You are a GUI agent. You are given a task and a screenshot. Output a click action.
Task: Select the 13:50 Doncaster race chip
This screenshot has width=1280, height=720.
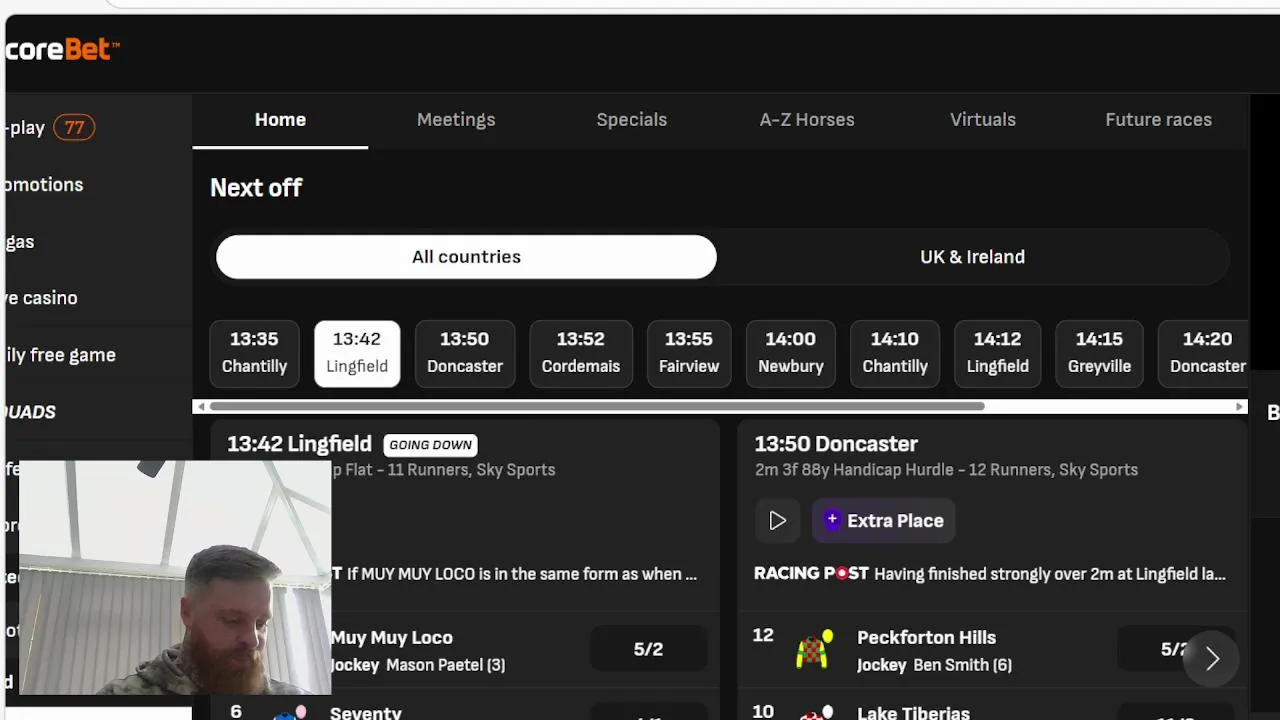point(465,353)
